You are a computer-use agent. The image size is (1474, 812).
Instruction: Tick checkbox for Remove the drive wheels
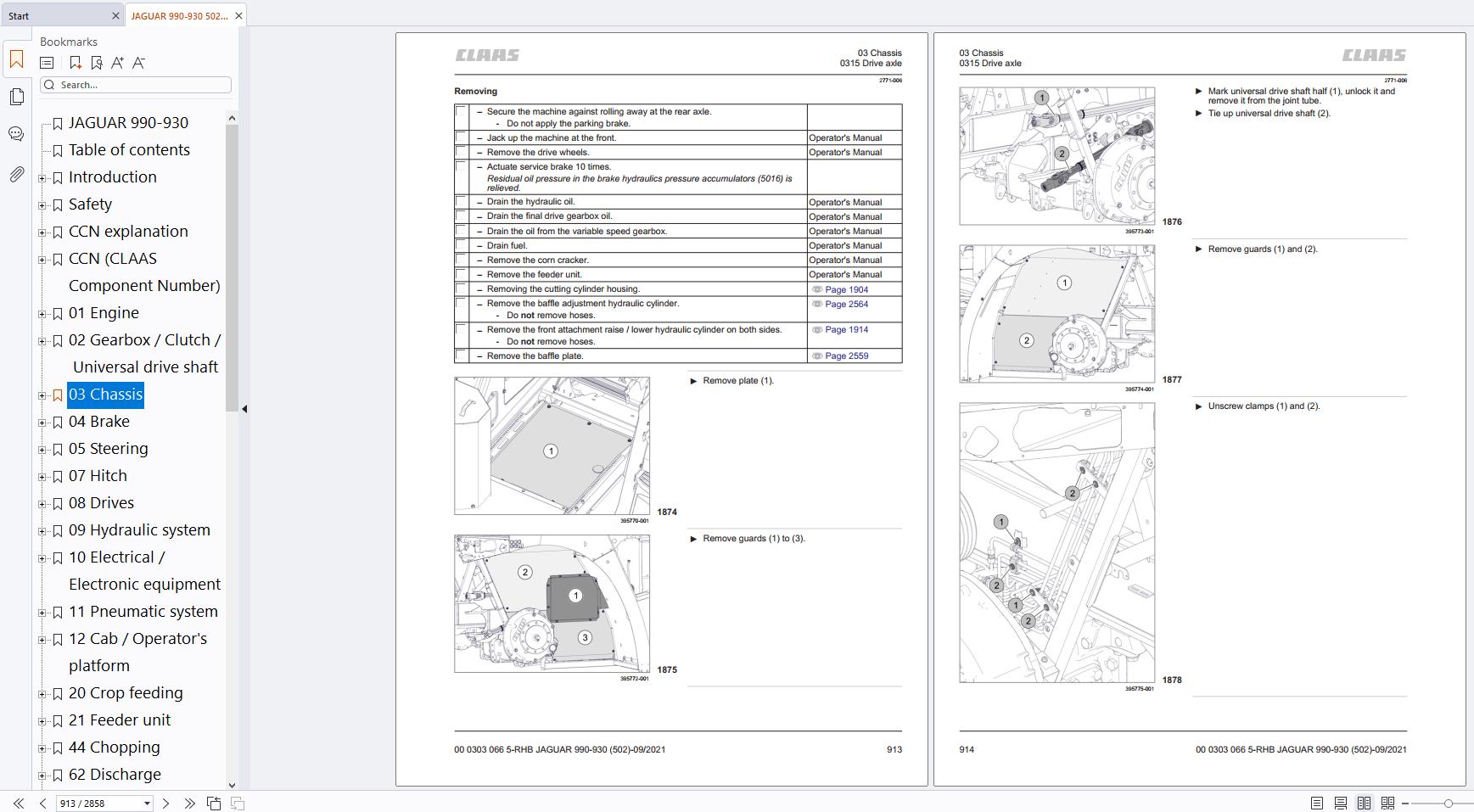tap(461, 152)
